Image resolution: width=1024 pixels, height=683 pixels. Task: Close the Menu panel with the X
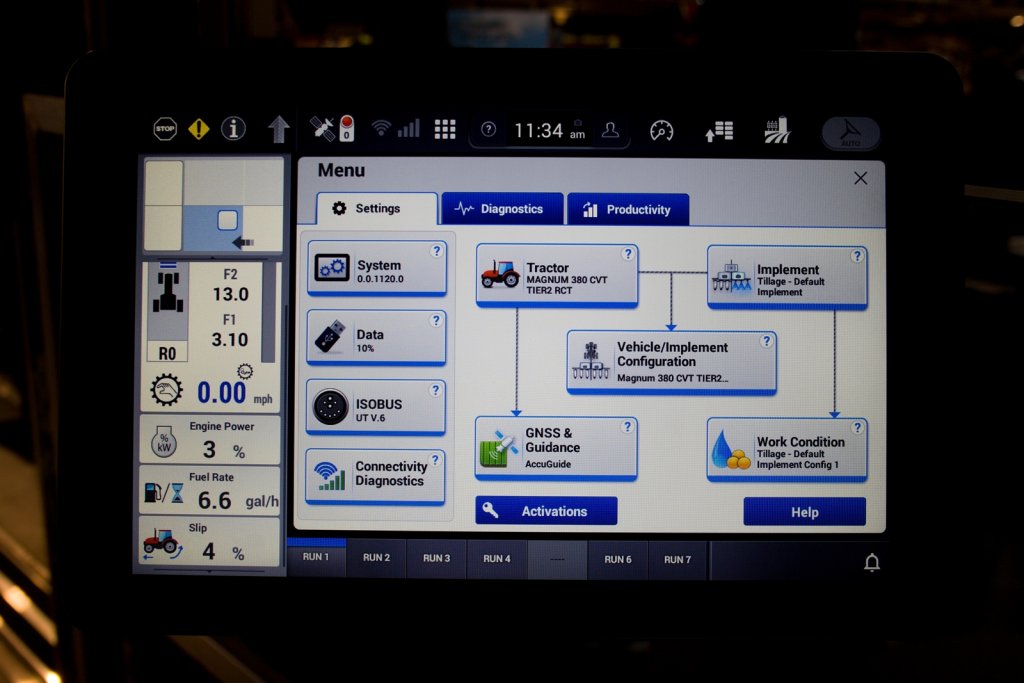(x=860, y=178)
